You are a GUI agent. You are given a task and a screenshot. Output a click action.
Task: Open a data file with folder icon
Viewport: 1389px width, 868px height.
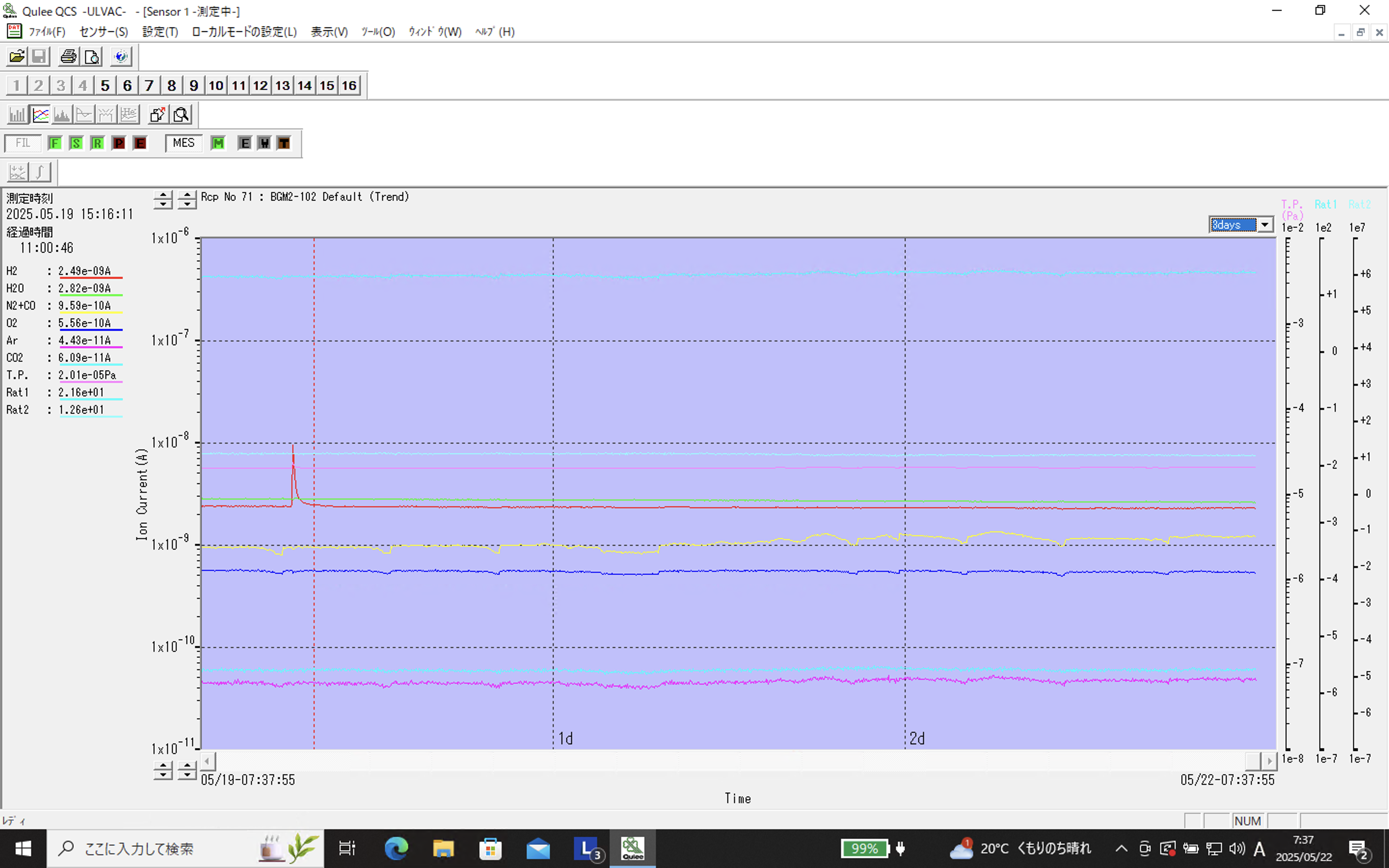point(17,56)
